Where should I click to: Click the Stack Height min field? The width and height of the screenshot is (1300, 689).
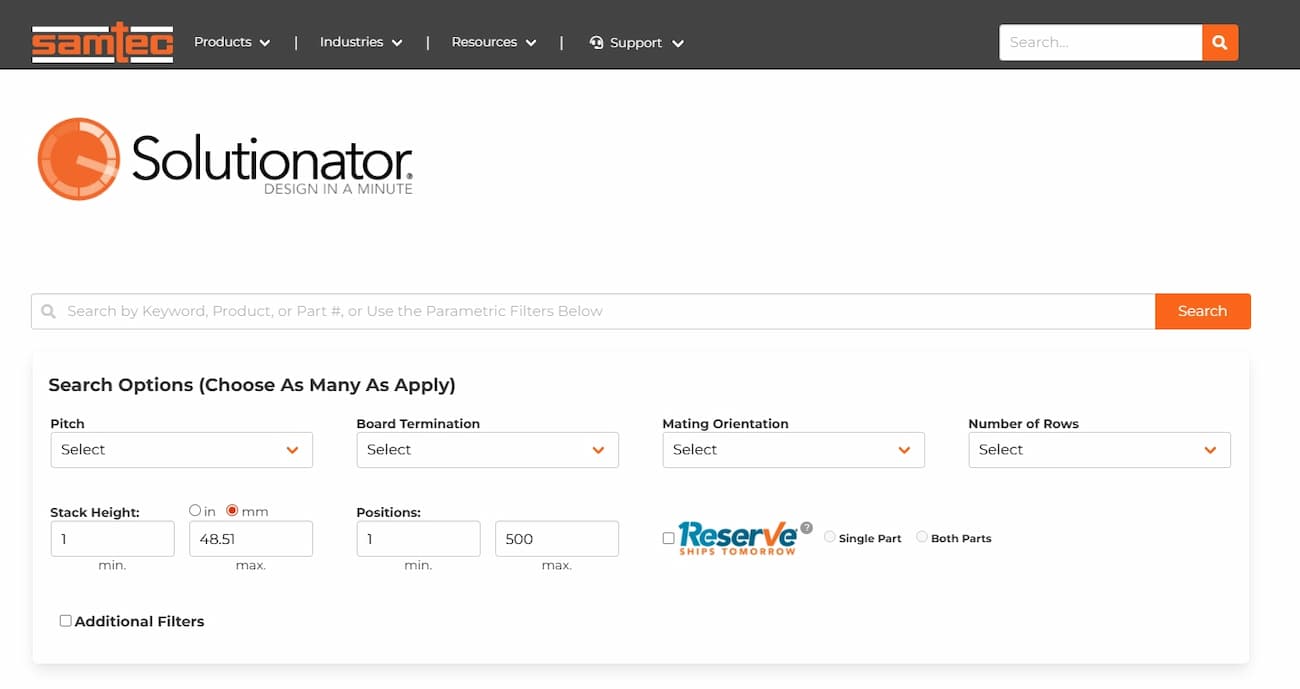tap(113, 539)
